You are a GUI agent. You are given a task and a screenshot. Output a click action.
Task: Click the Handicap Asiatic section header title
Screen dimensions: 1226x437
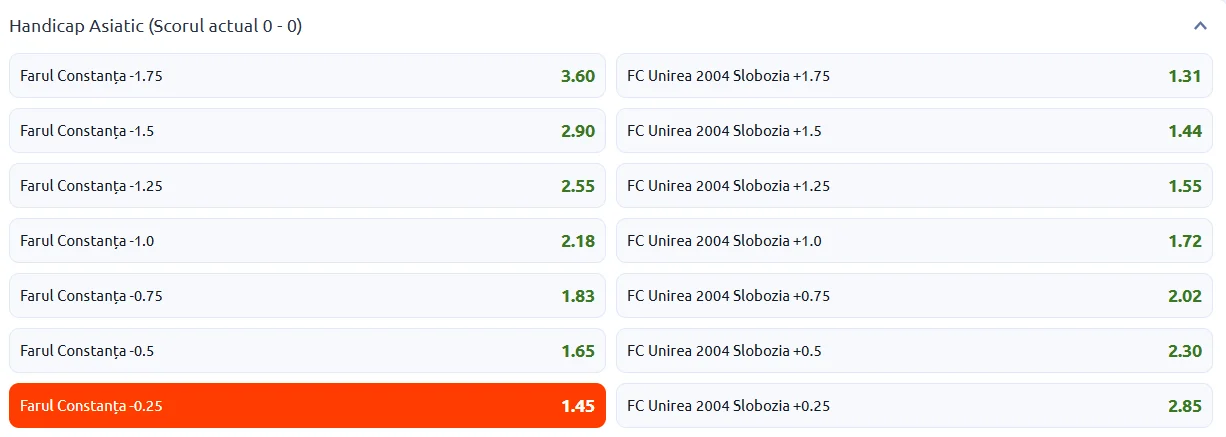[156, 26]
